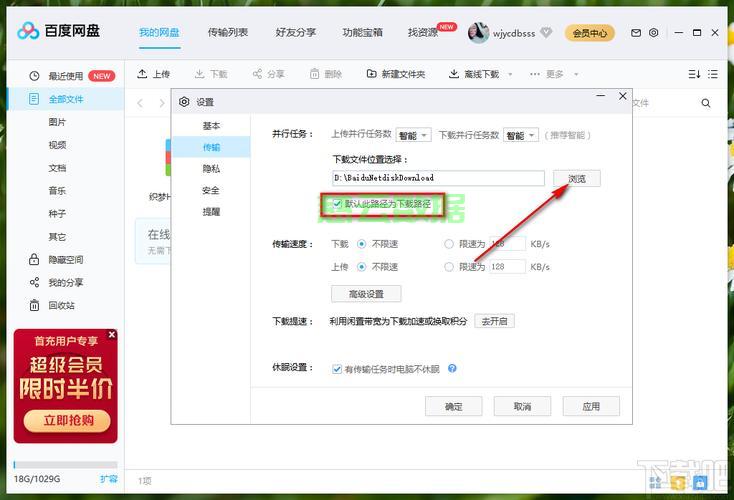
Task: Select 提醒 settings category
Action: click(211, 212)
